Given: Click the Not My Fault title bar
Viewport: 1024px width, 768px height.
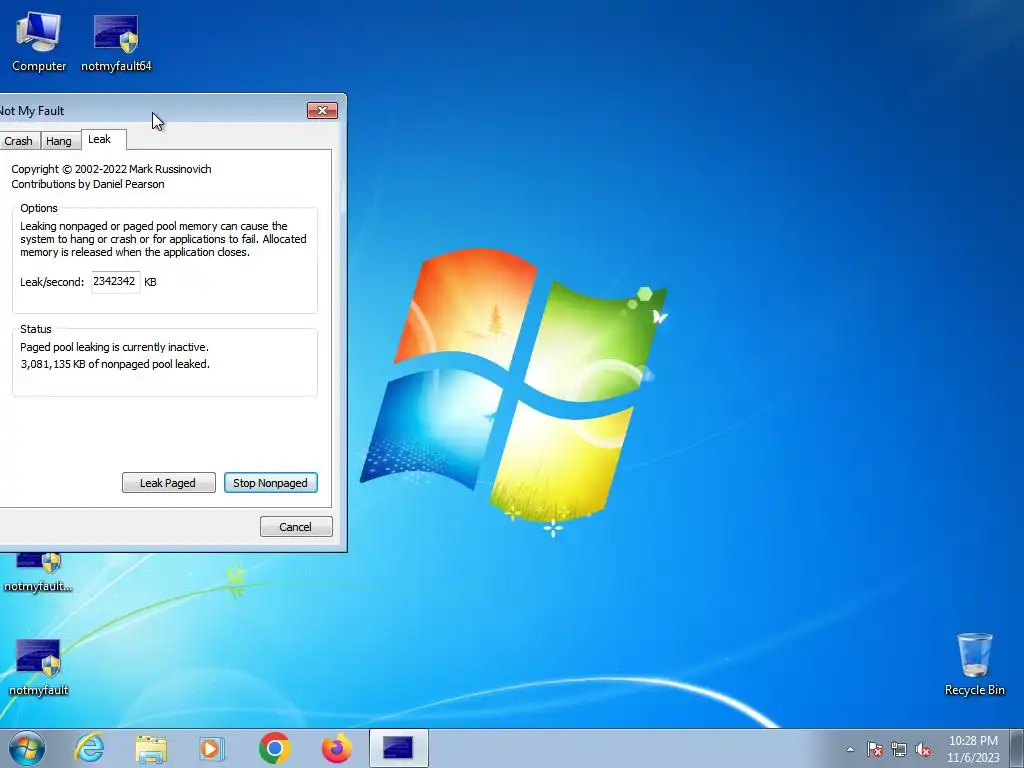Looking at the screenshot, I should tap(153, 110).
